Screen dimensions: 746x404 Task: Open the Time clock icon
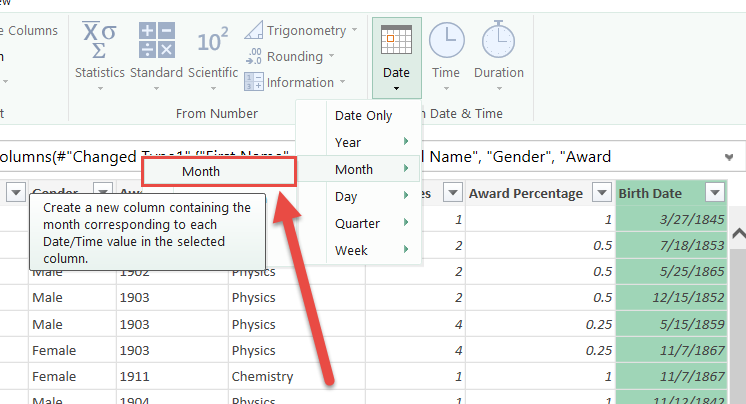446,42
